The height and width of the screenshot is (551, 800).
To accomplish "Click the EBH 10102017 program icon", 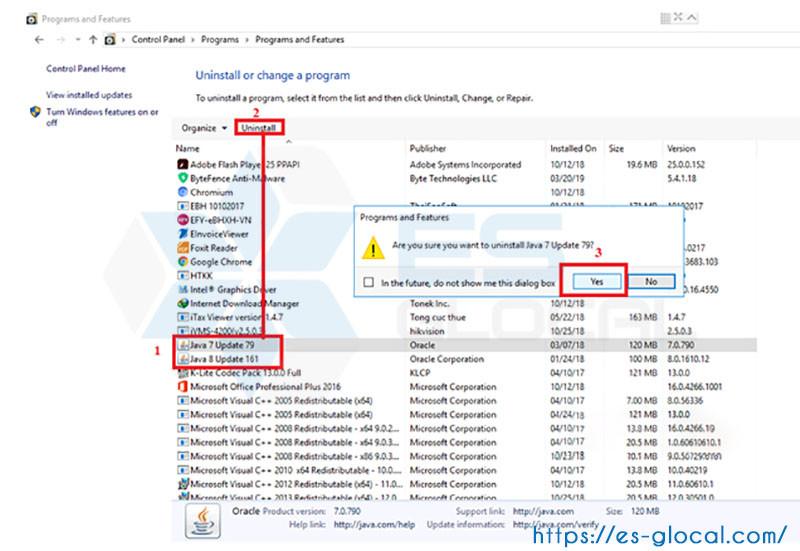I will coord(182,206).
